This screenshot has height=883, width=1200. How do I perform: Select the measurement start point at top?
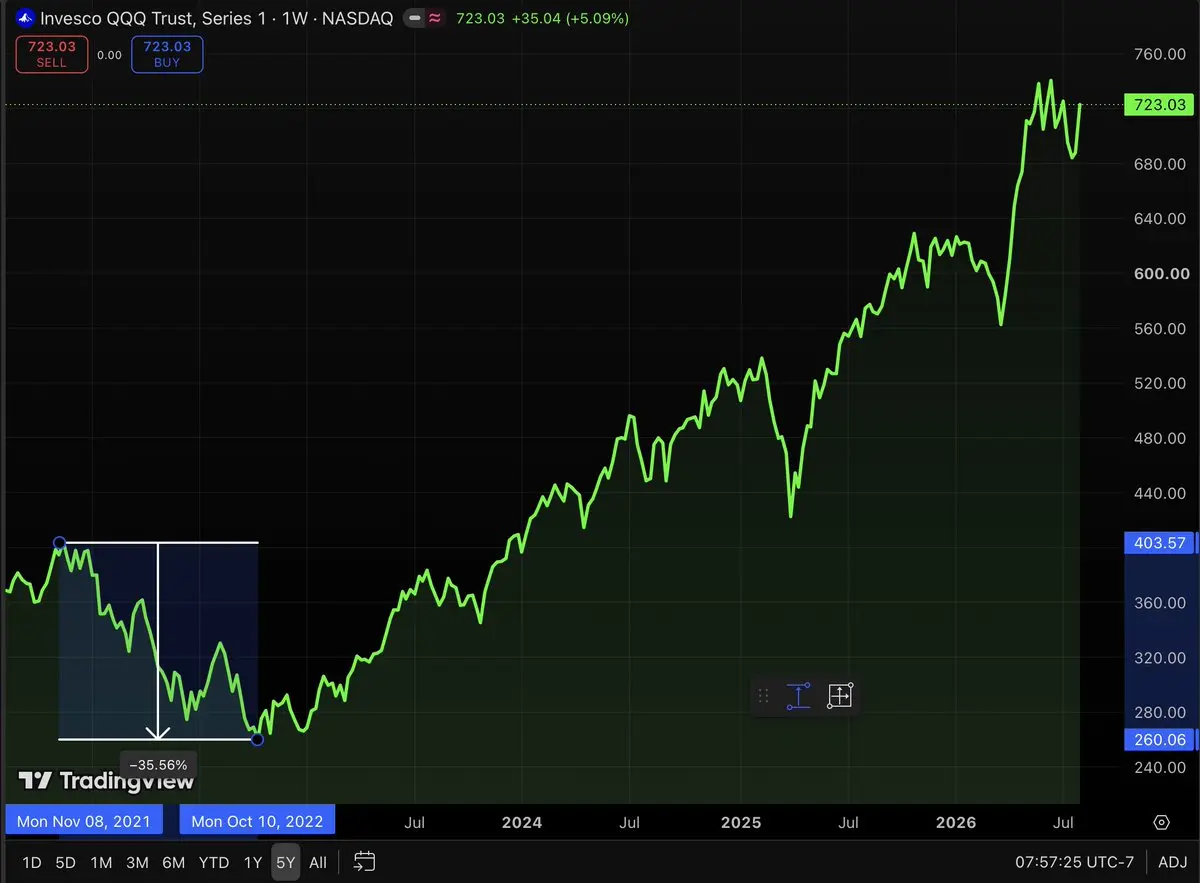coord(59,543)
